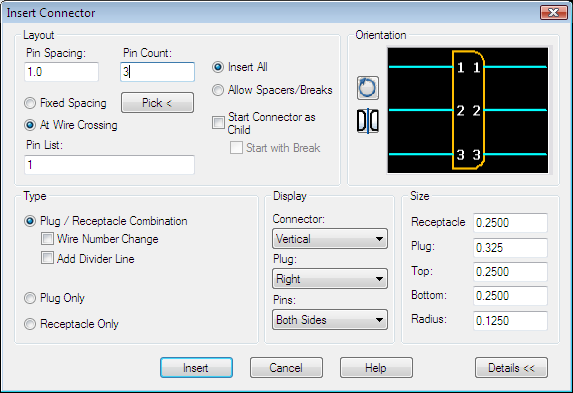Click the Top size field
Screen dimensions: 573x393
click(510, 272)
